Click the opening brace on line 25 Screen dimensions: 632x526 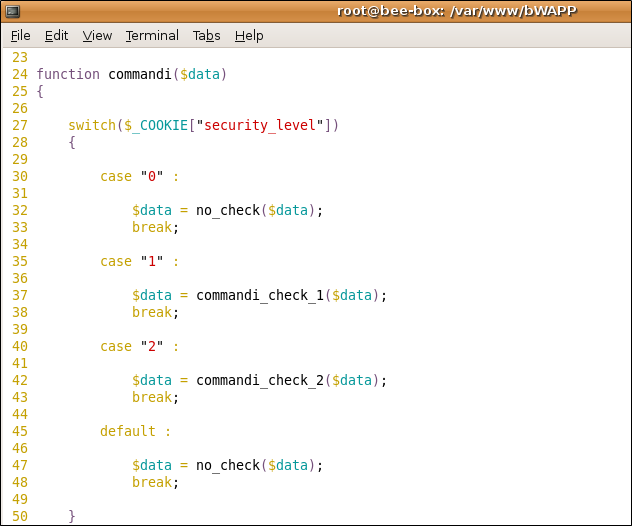[40, 91]
